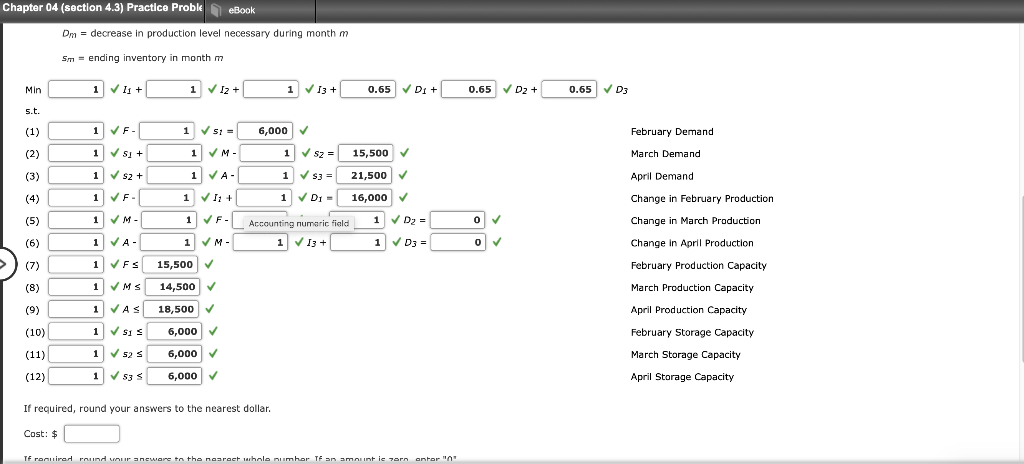Click the 15,500 field in March Demand row
The width and height of the screenshot is (1024, 464).
pos(365,153)
